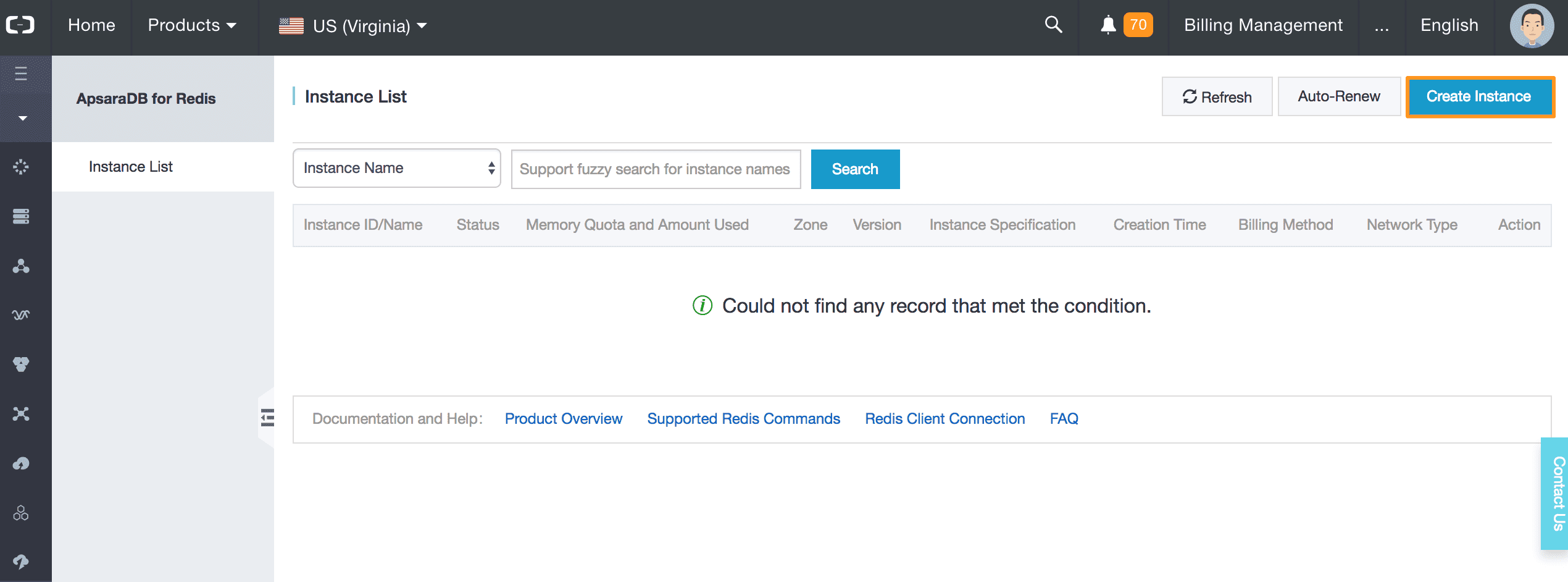Screen dimensions: 1568x582
Task: Click the hexagon-cluster shield sidebar icon
Action: point(21,365)
